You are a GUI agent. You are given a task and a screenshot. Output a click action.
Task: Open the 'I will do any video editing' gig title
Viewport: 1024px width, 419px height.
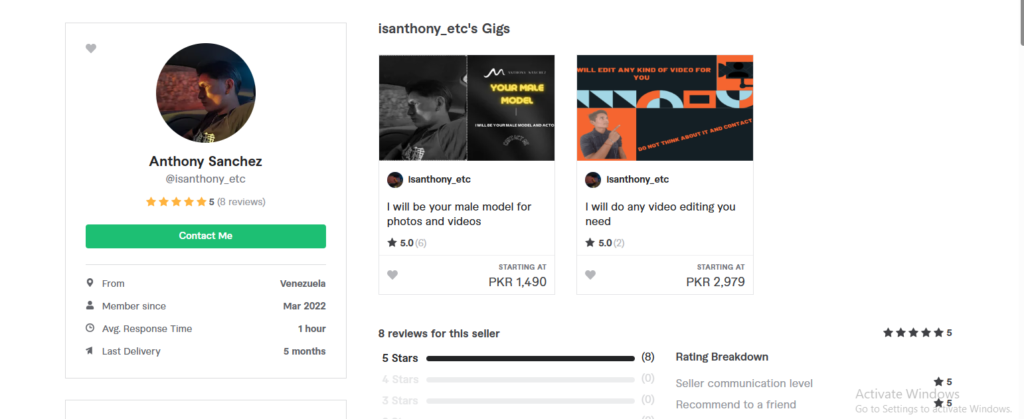tap(660, 214)
